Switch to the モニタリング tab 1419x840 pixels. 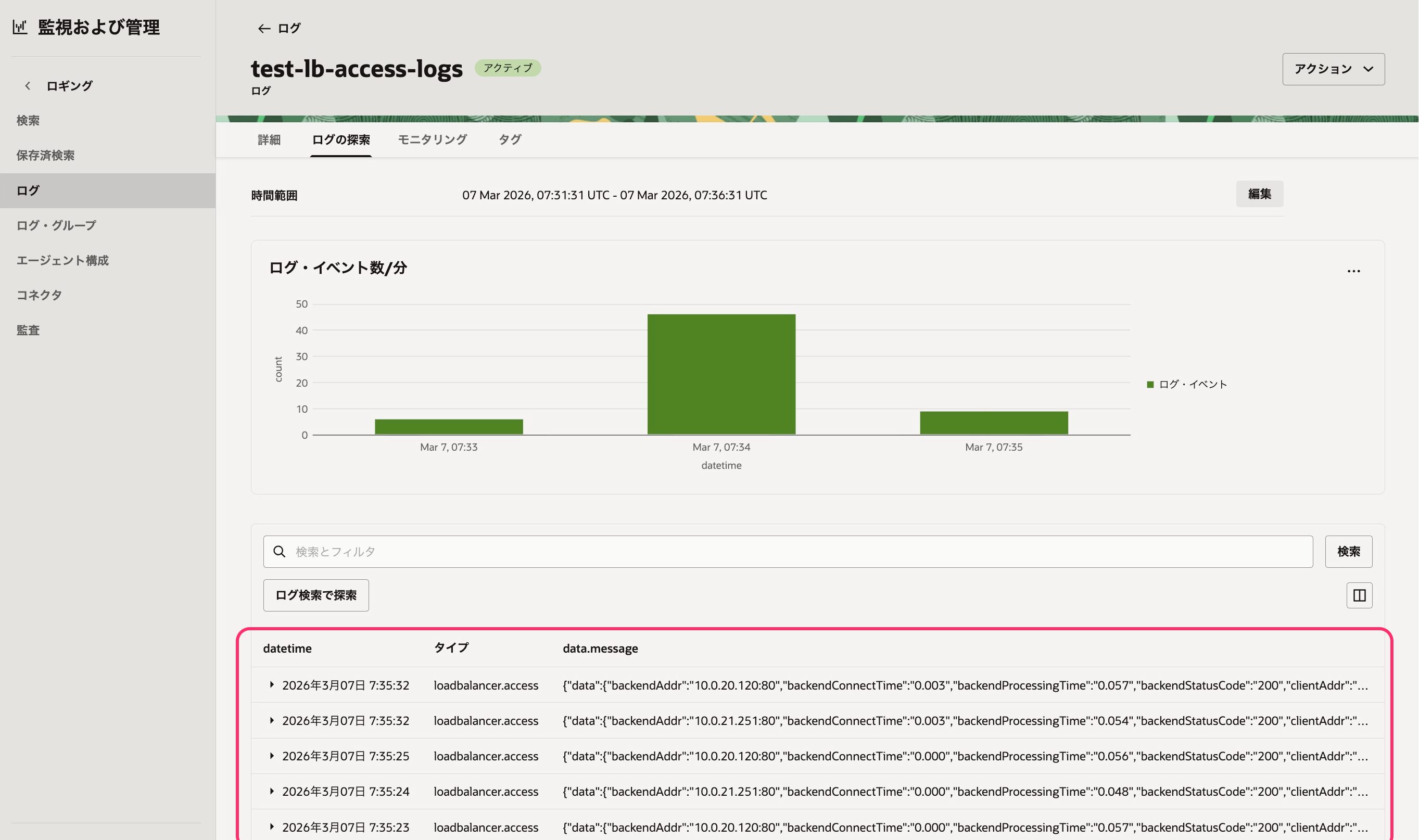click(433, 140)
